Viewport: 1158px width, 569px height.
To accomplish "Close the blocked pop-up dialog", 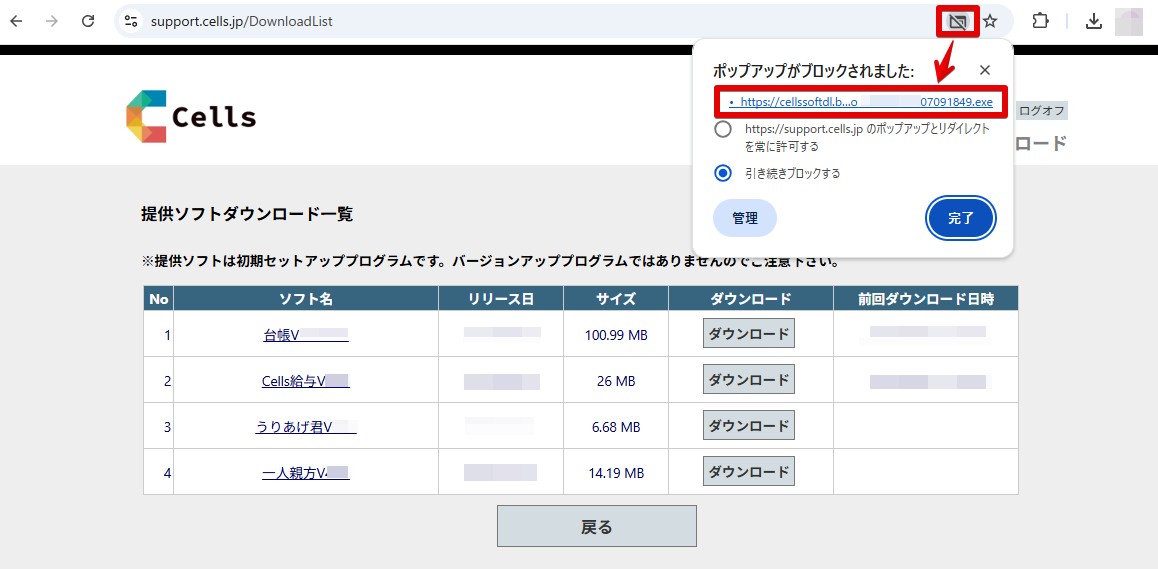I will 985,70.
